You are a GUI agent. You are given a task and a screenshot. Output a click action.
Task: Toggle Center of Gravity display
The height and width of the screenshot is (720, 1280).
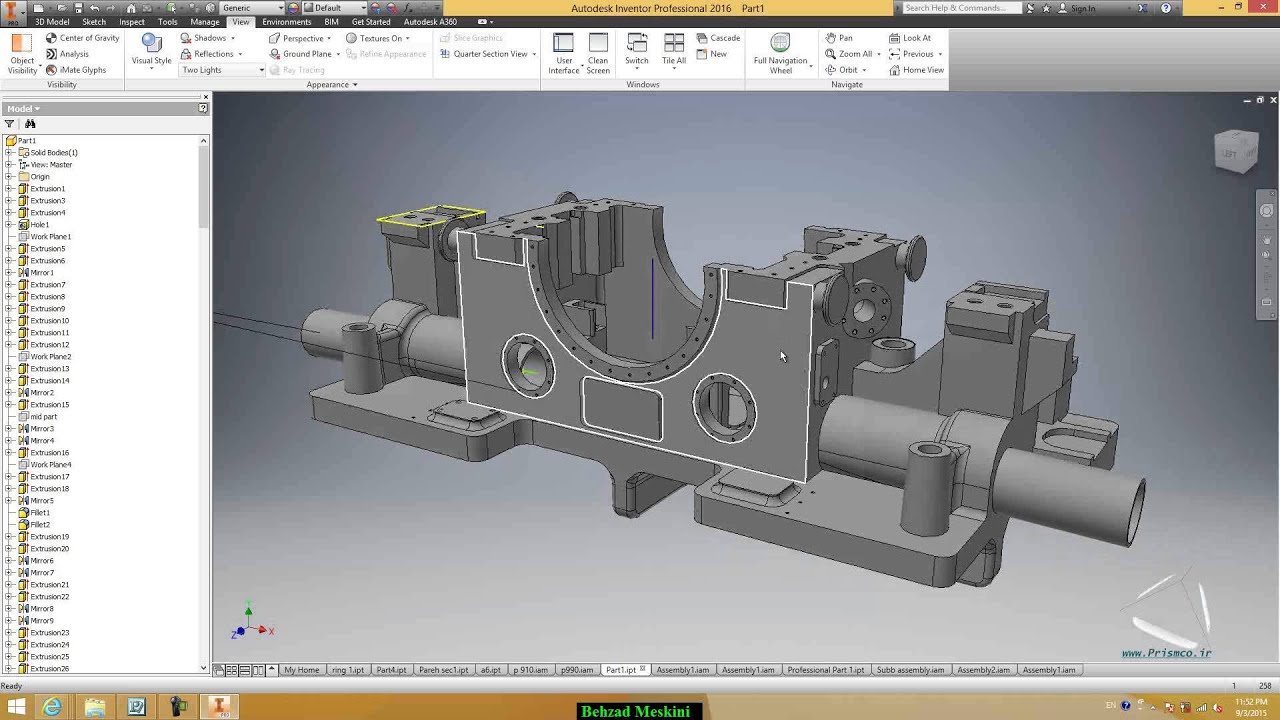(x=82, y=38)
